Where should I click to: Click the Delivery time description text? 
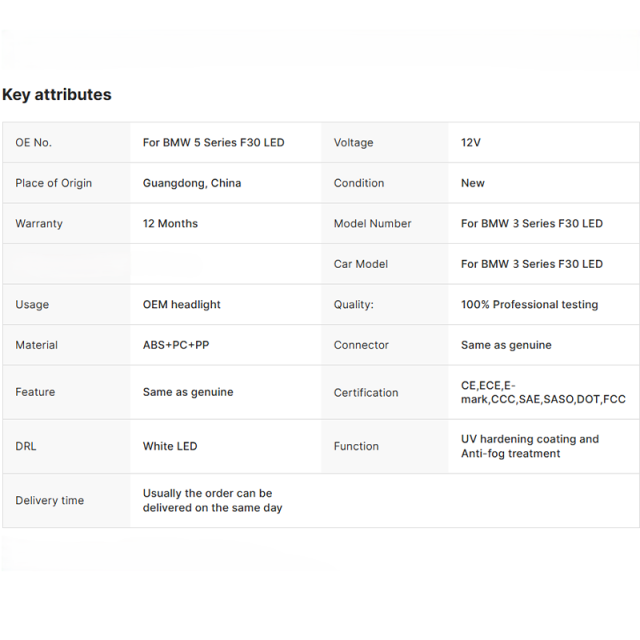(x=212, y=500)
